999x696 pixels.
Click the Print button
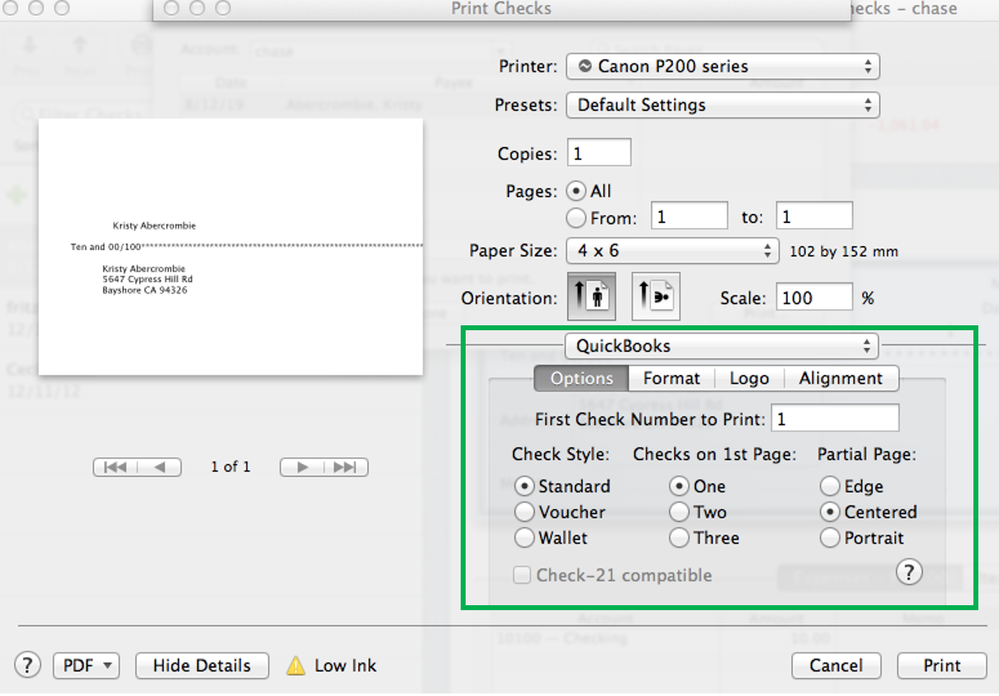coord(941,665)
